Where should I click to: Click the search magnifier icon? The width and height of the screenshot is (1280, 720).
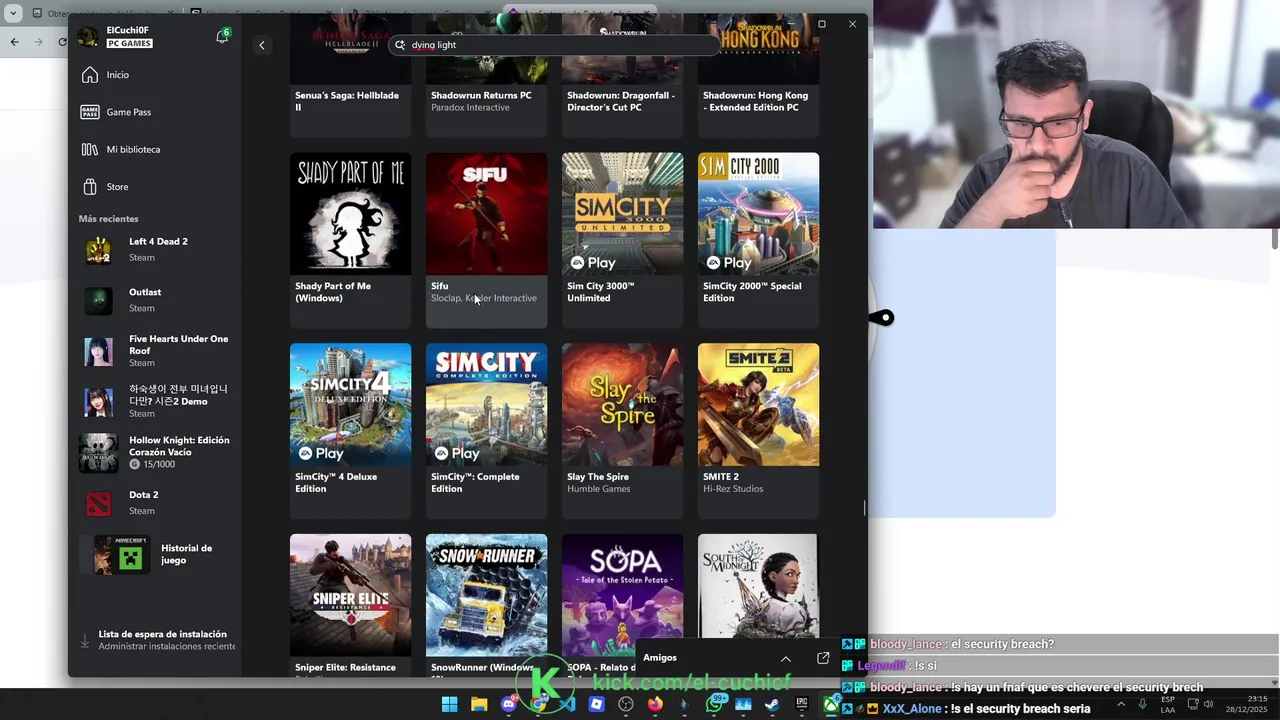[400, 45]
